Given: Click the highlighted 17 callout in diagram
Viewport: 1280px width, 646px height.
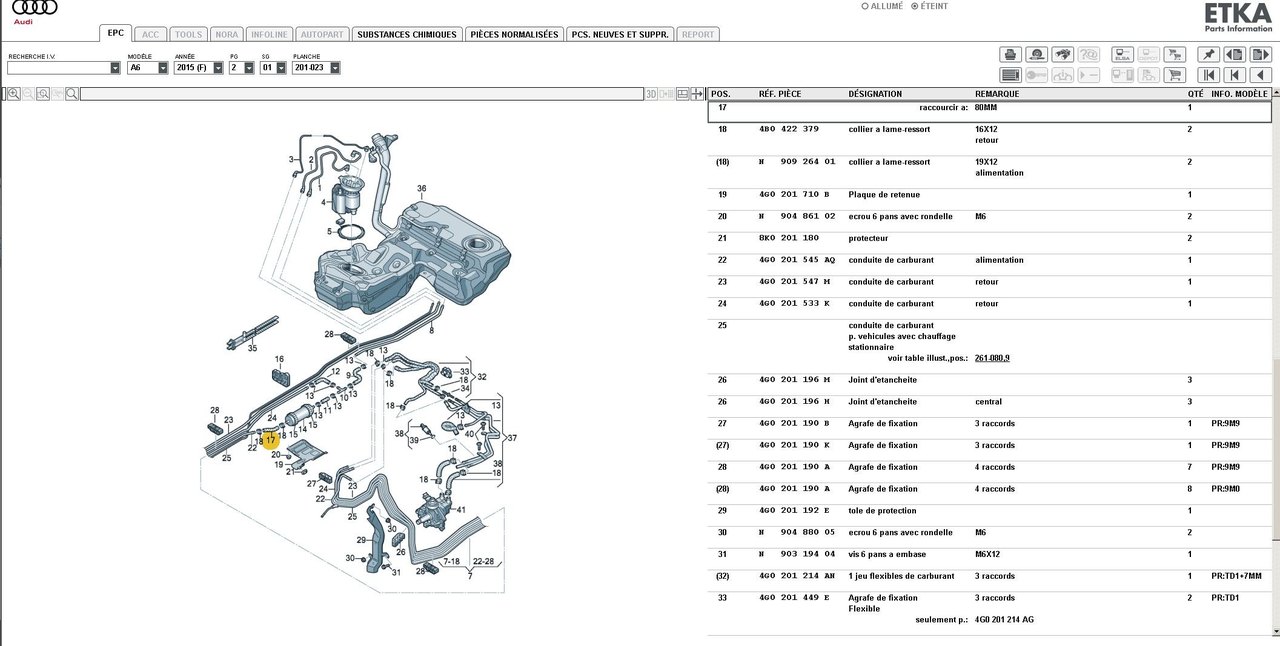Looking at the screenshot, I should click(x=270, y=439).
